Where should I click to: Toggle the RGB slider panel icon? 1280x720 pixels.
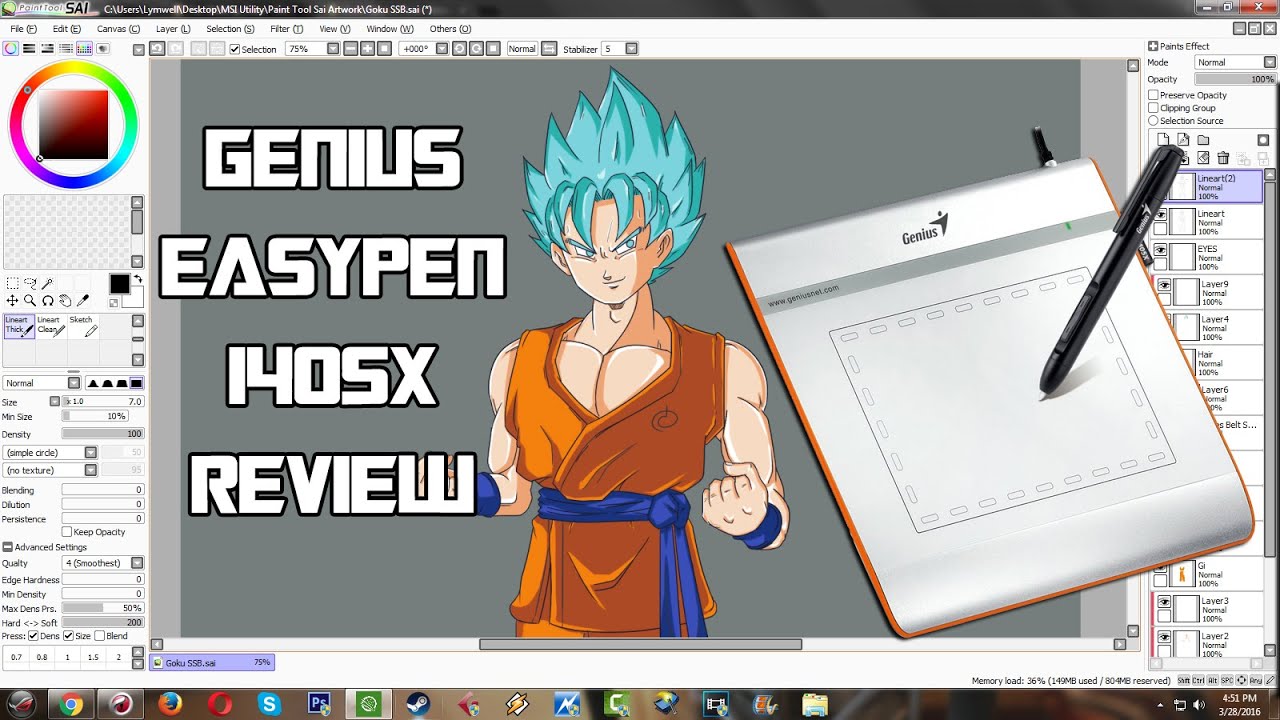coord(29,48)
